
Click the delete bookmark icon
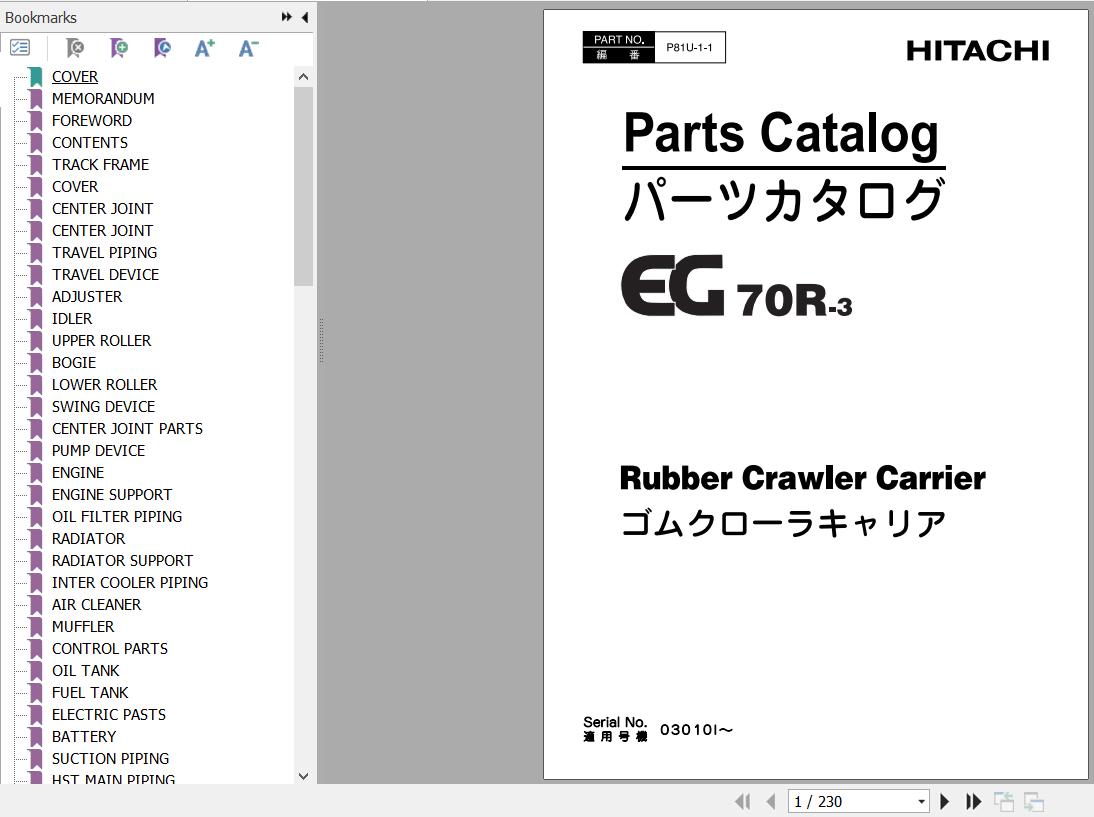click(x=75, y=47)
